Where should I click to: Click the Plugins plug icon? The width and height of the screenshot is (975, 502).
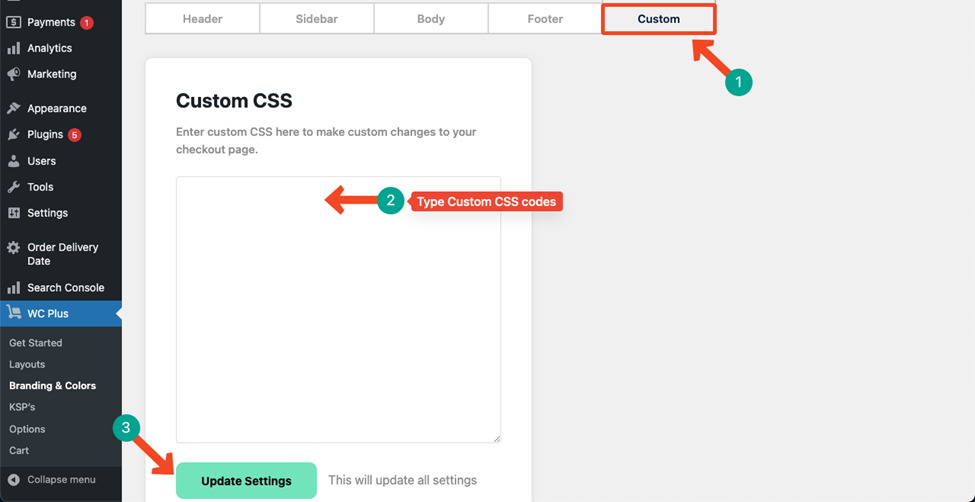tap(14, 134)
